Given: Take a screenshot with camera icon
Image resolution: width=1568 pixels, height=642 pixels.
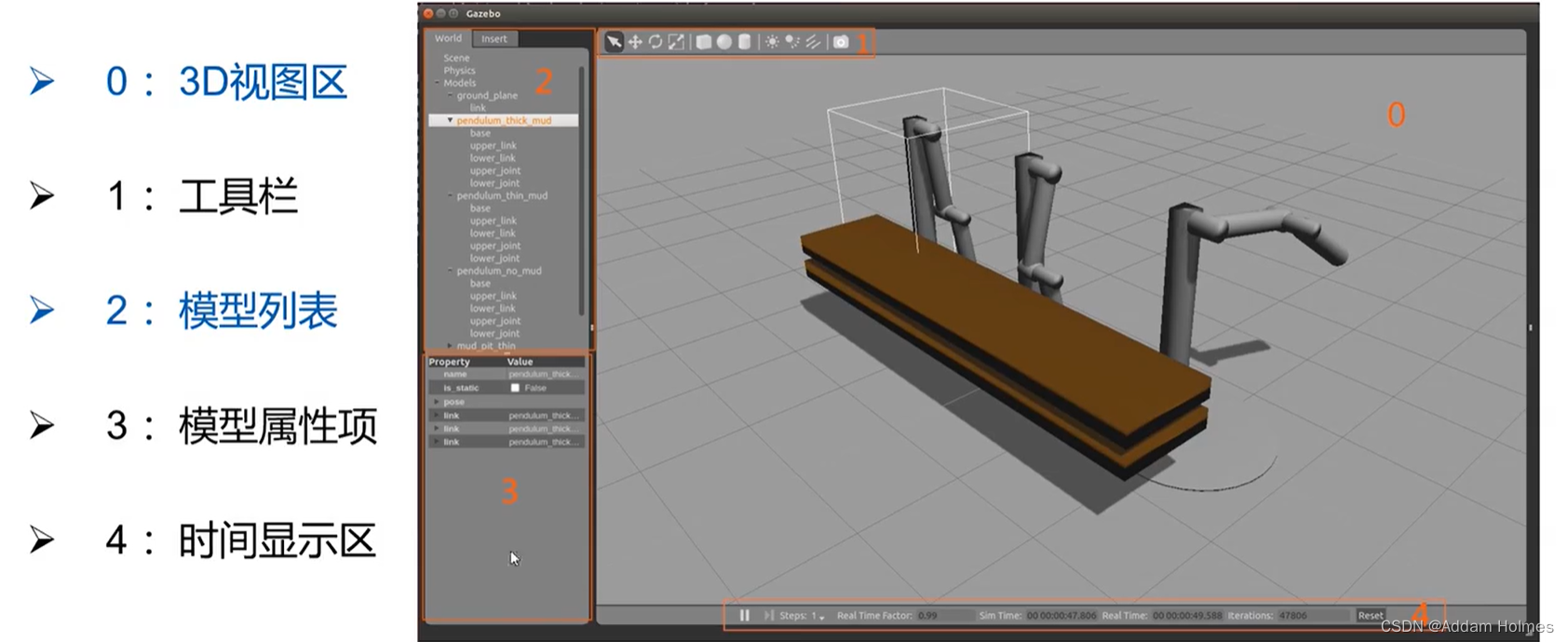Looking at the screenshot, I should tap(841, 42).
